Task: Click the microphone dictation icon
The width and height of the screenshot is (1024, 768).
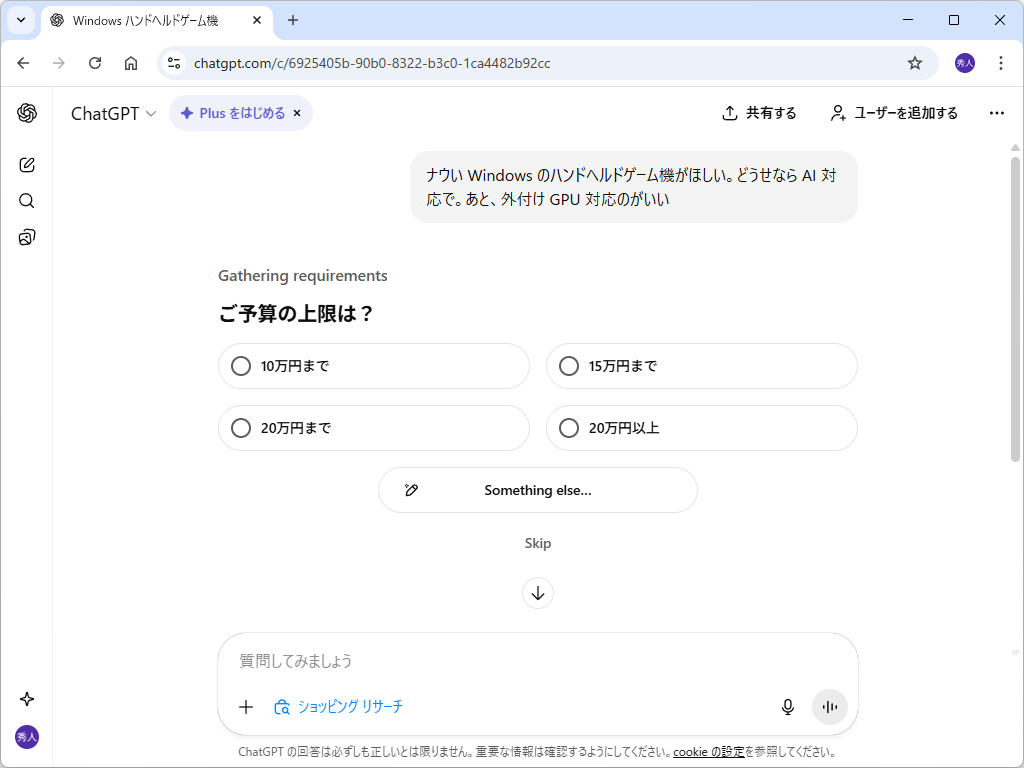Action: [x=787, y=706]
